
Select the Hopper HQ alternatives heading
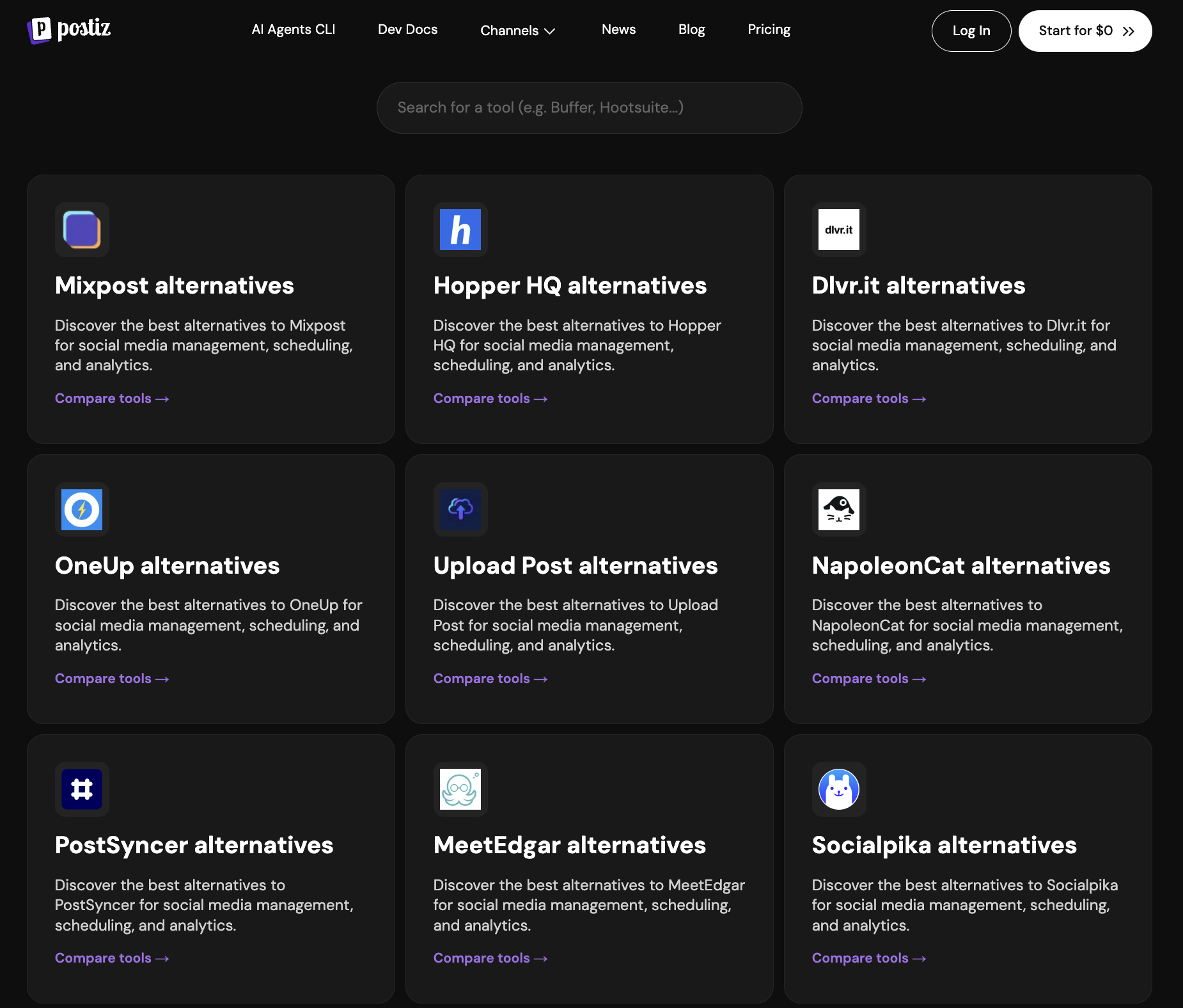tap(570, 286)
